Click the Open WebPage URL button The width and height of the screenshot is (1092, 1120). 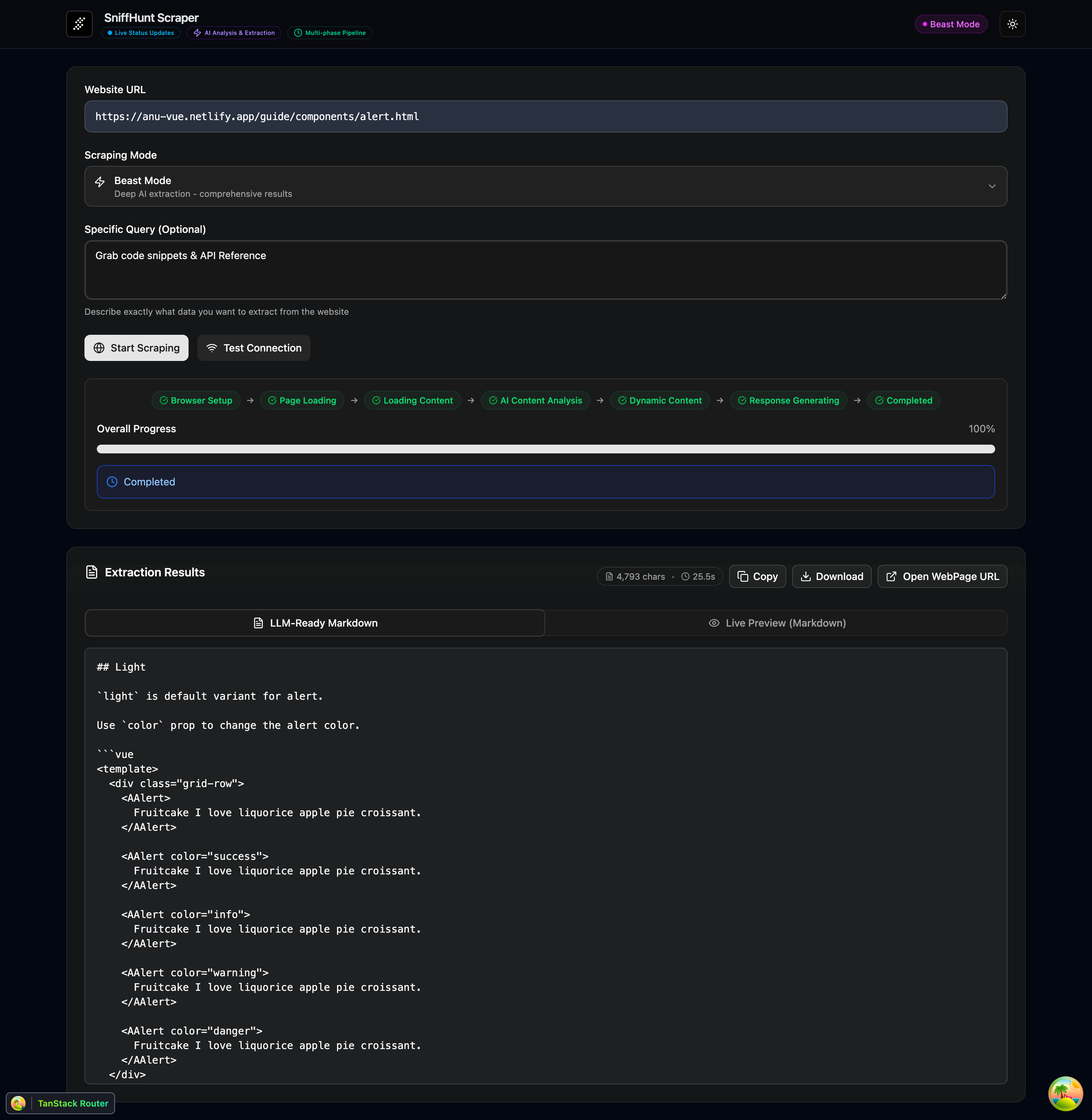coord(942,577)
